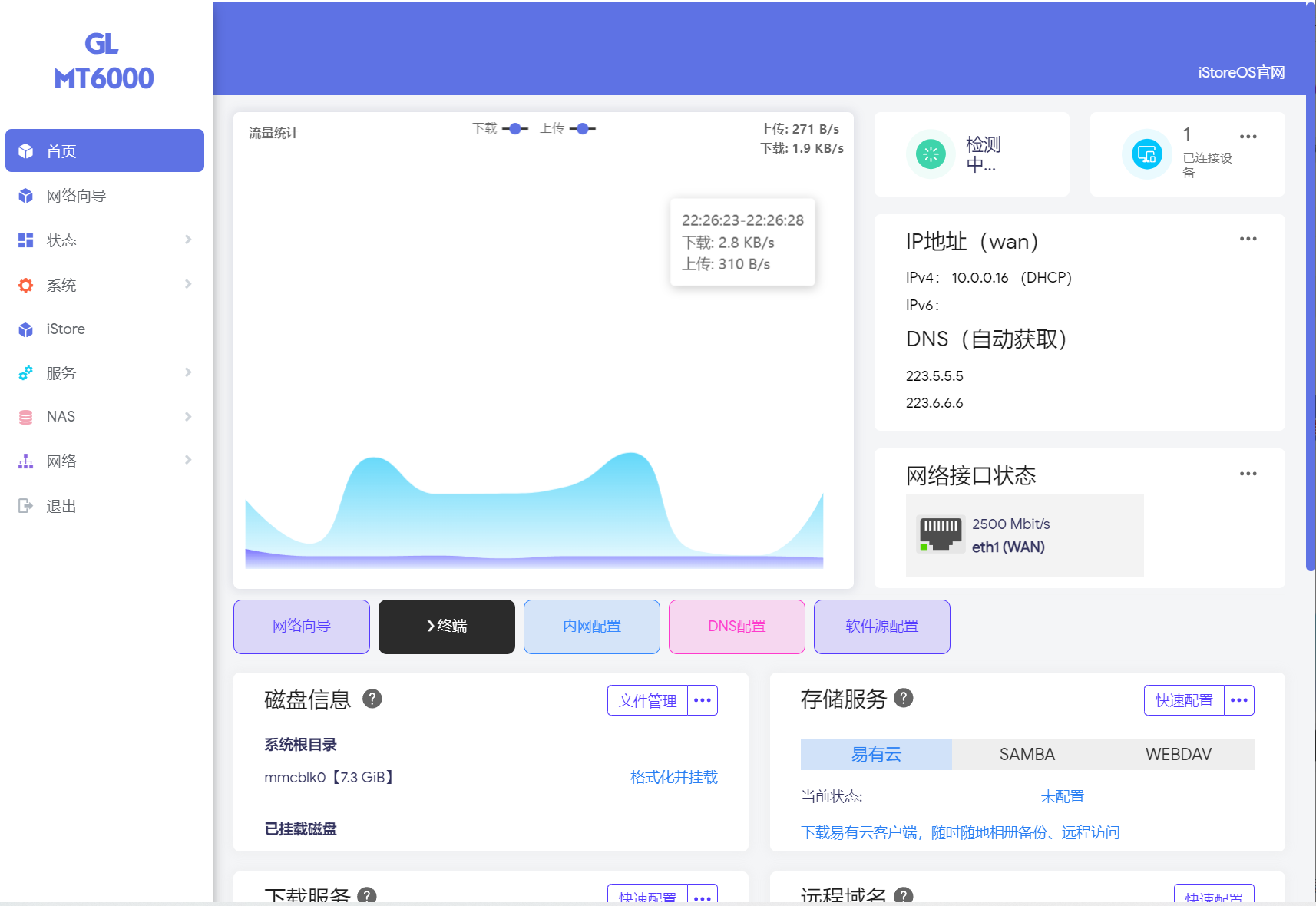Click the three-dot menu beside file management button
Screen dimensions: 1316x906
pos(702,700)
